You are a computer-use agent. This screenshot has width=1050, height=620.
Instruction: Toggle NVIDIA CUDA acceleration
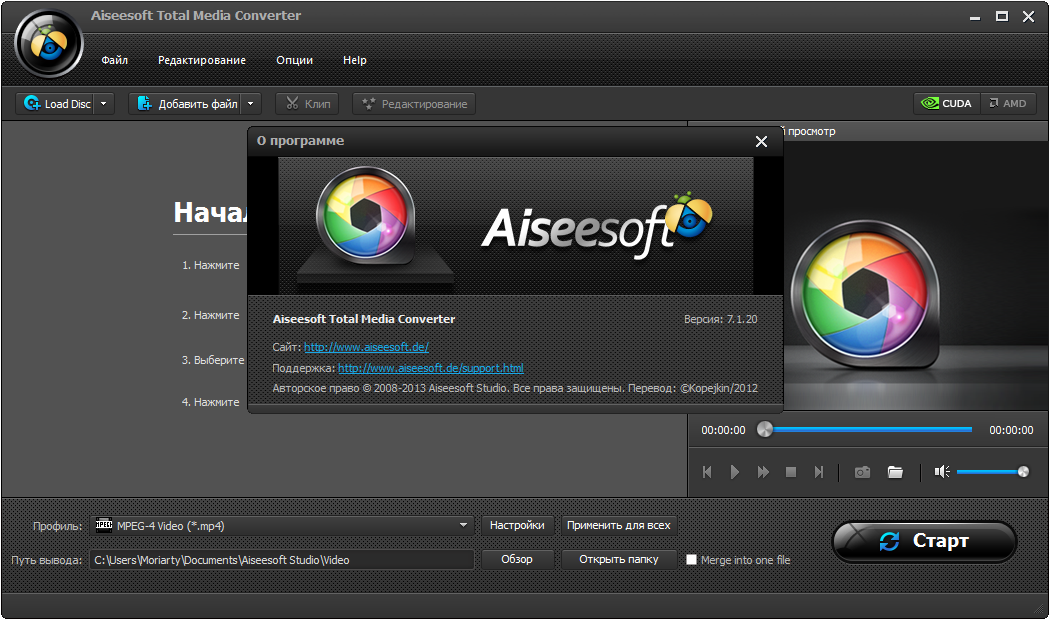[946, 104]
